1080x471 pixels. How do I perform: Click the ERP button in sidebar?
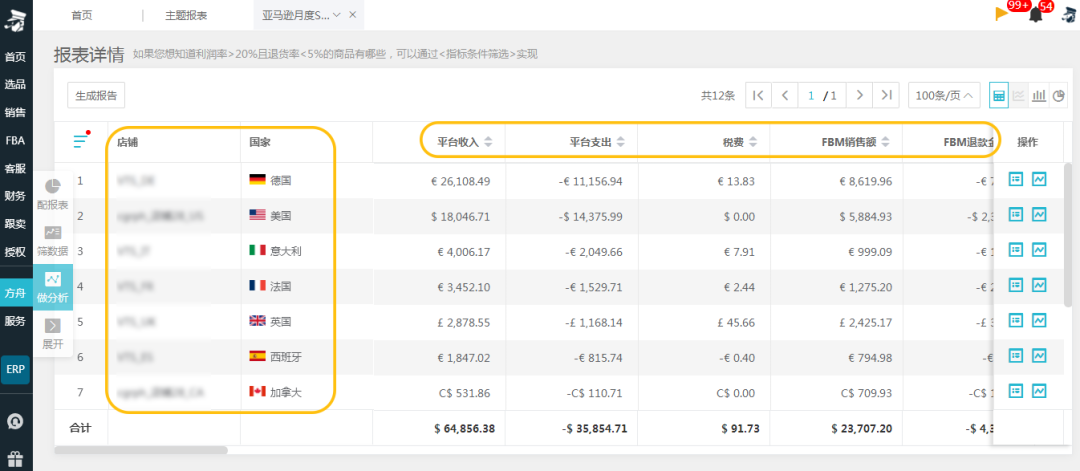click(x=15, y=369)
